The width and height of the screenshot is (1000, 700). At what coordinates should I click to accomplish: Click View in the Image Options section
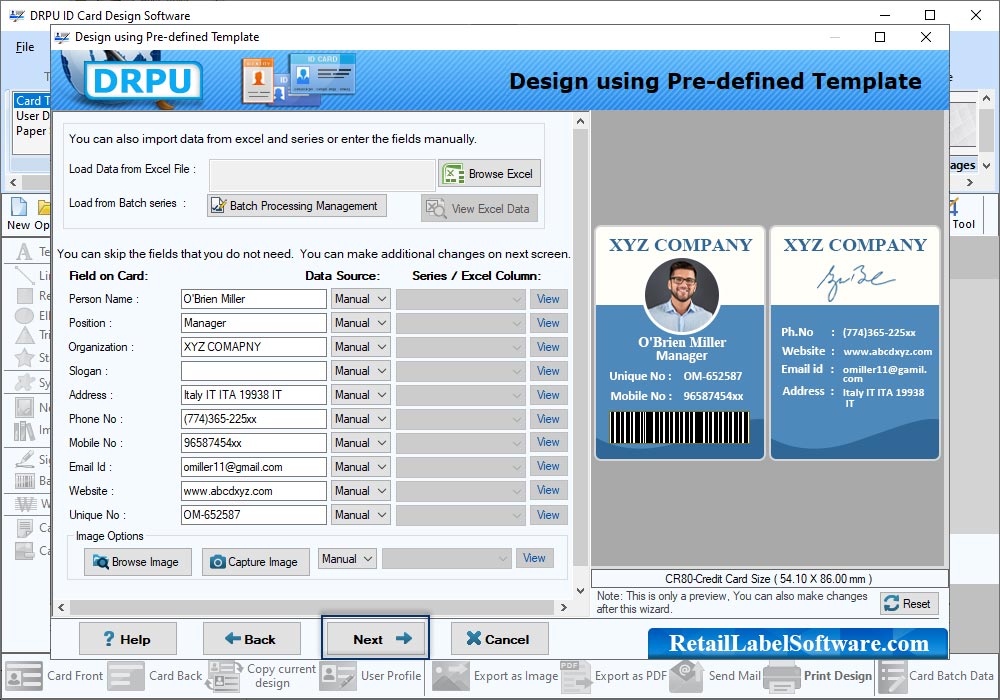pyautogui.click(x=534, y=558)
